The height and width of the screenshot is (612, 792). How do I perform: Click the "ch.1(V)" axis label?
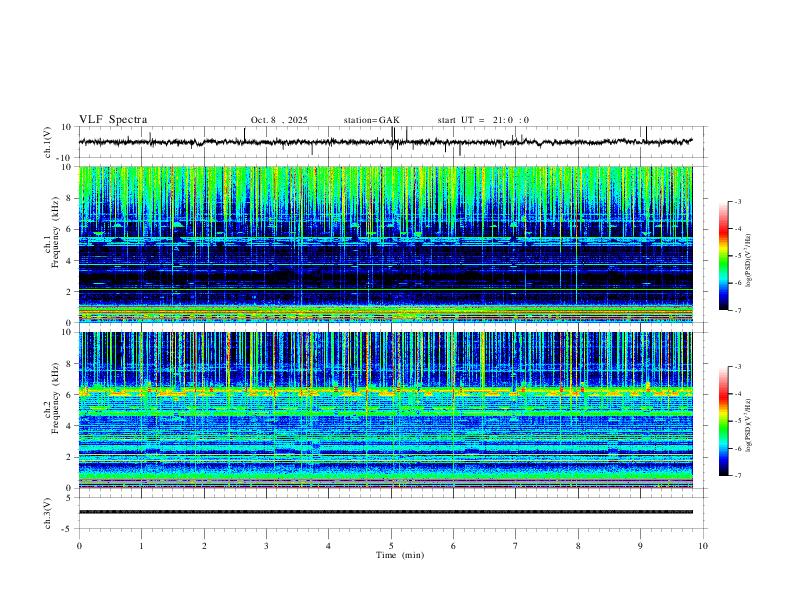point(48,142)
